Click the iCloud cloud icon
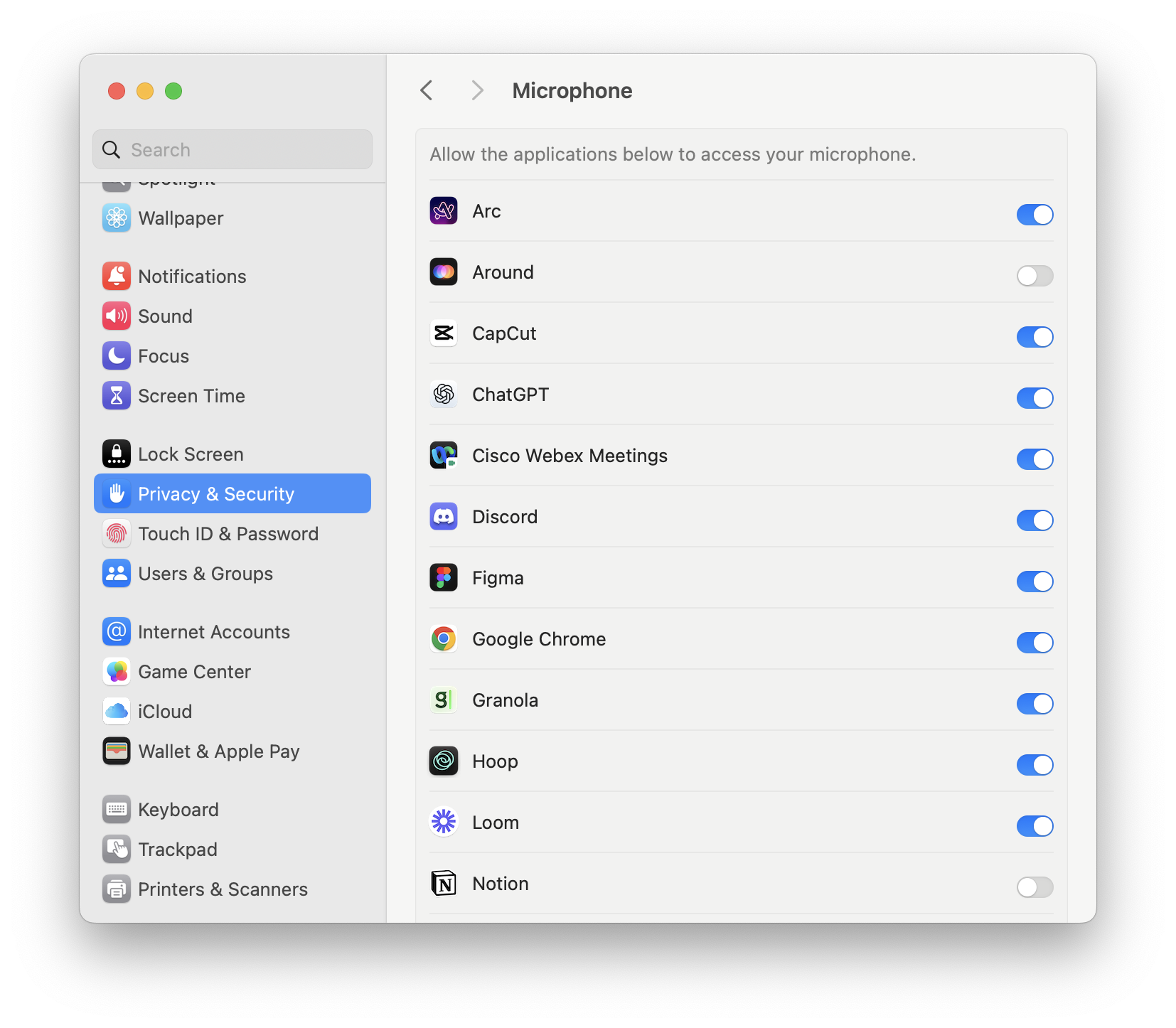This screenshot has height=1028, width=1176. 117,712
